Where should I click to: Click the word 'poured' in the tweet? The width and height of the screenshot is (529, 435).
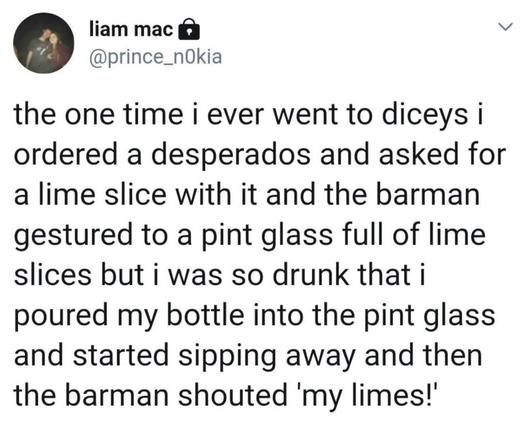(x=61, y=315)
